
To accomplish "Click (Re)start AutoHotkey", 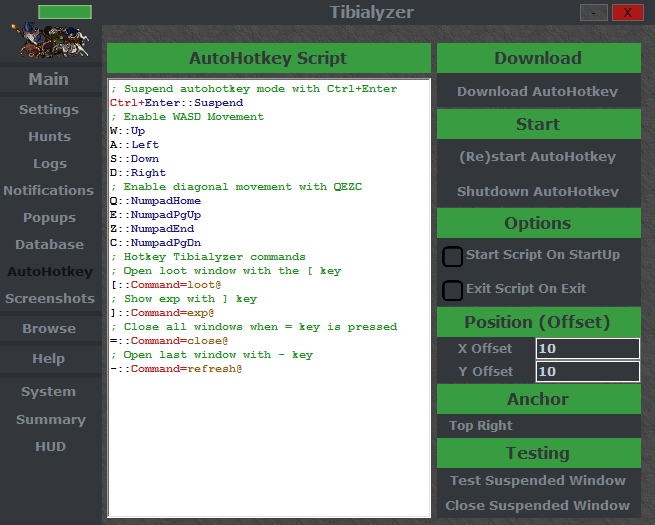I will 538,157.
